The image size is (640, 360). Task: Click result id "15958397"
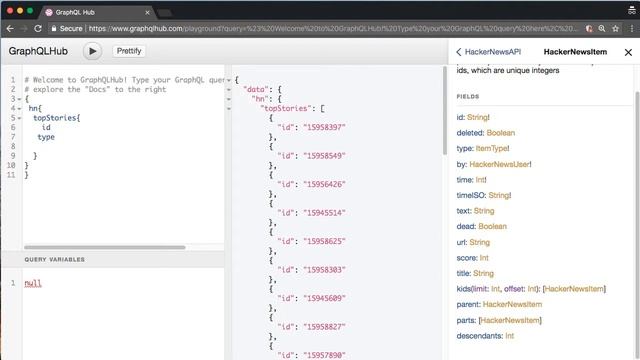(324, 127)
